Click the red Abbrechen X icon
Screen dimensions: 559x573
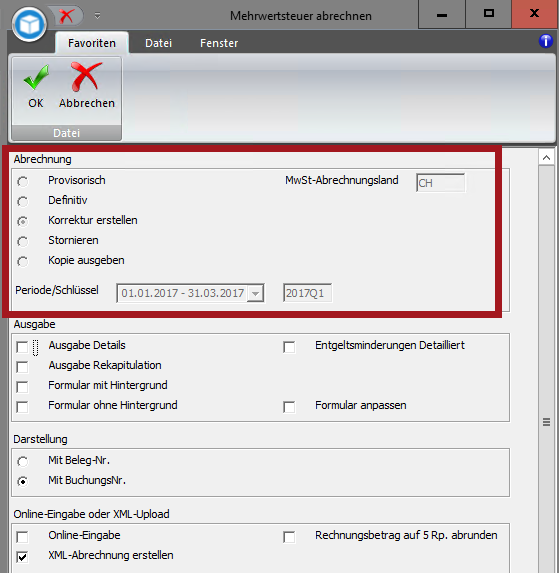[86, 76]
